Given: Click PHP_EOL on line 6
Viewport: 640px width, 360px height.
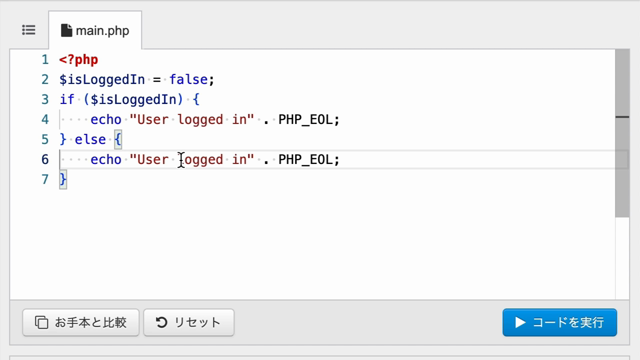Looking at the screenshot, I should [306, 160].
